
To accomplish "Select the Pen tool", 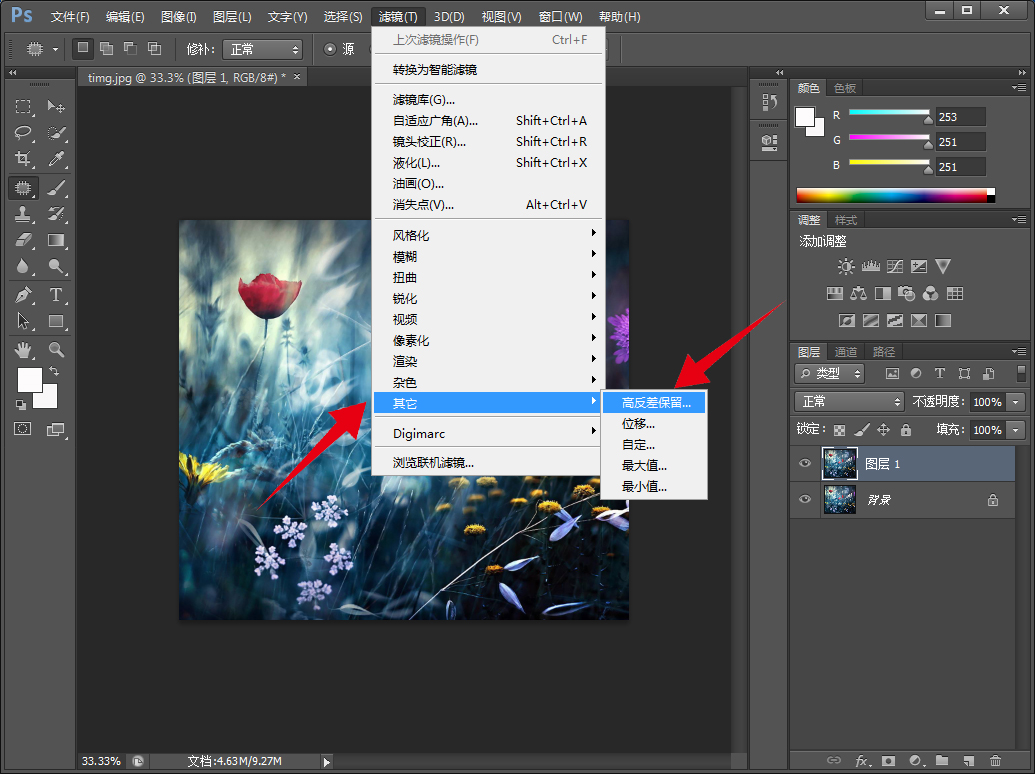I will click(23, 294).
